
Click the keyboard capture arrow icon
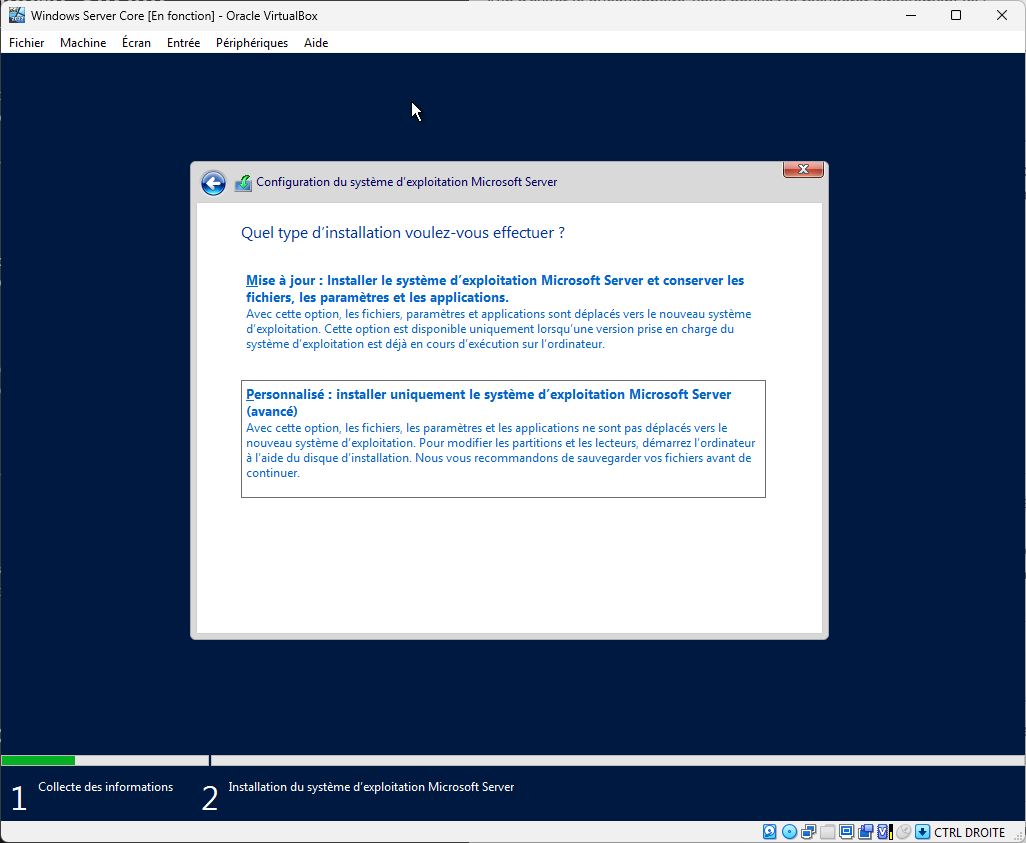tap(922, 832)
